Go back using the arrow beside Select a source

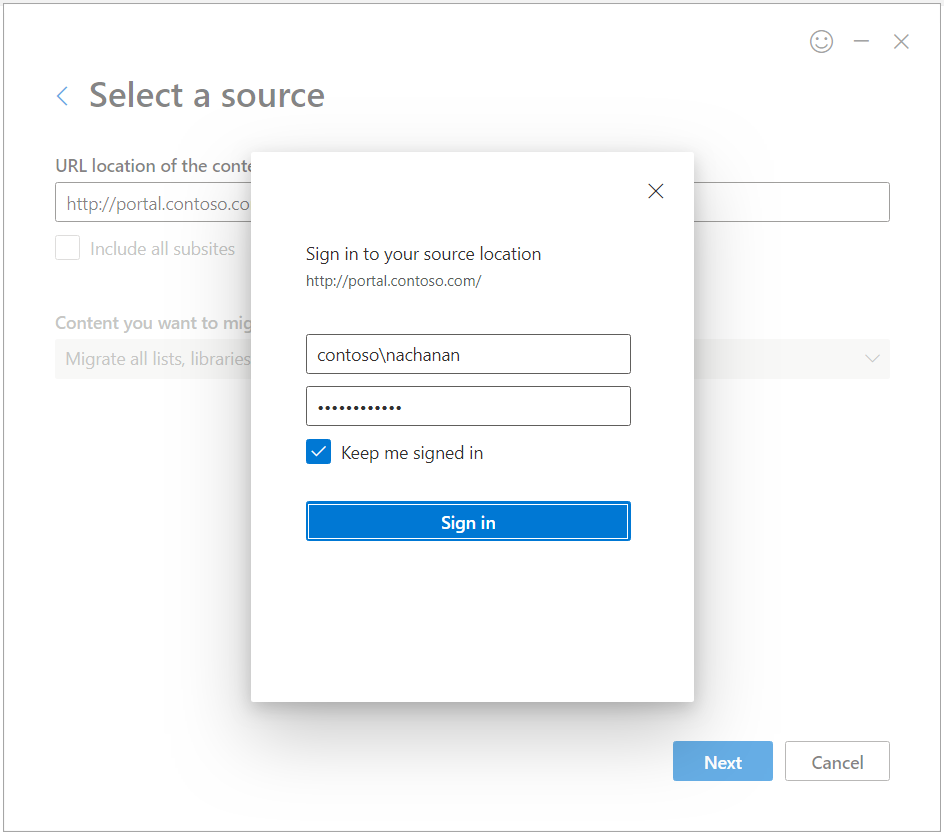pyautogui.click(x=63, y=96)
